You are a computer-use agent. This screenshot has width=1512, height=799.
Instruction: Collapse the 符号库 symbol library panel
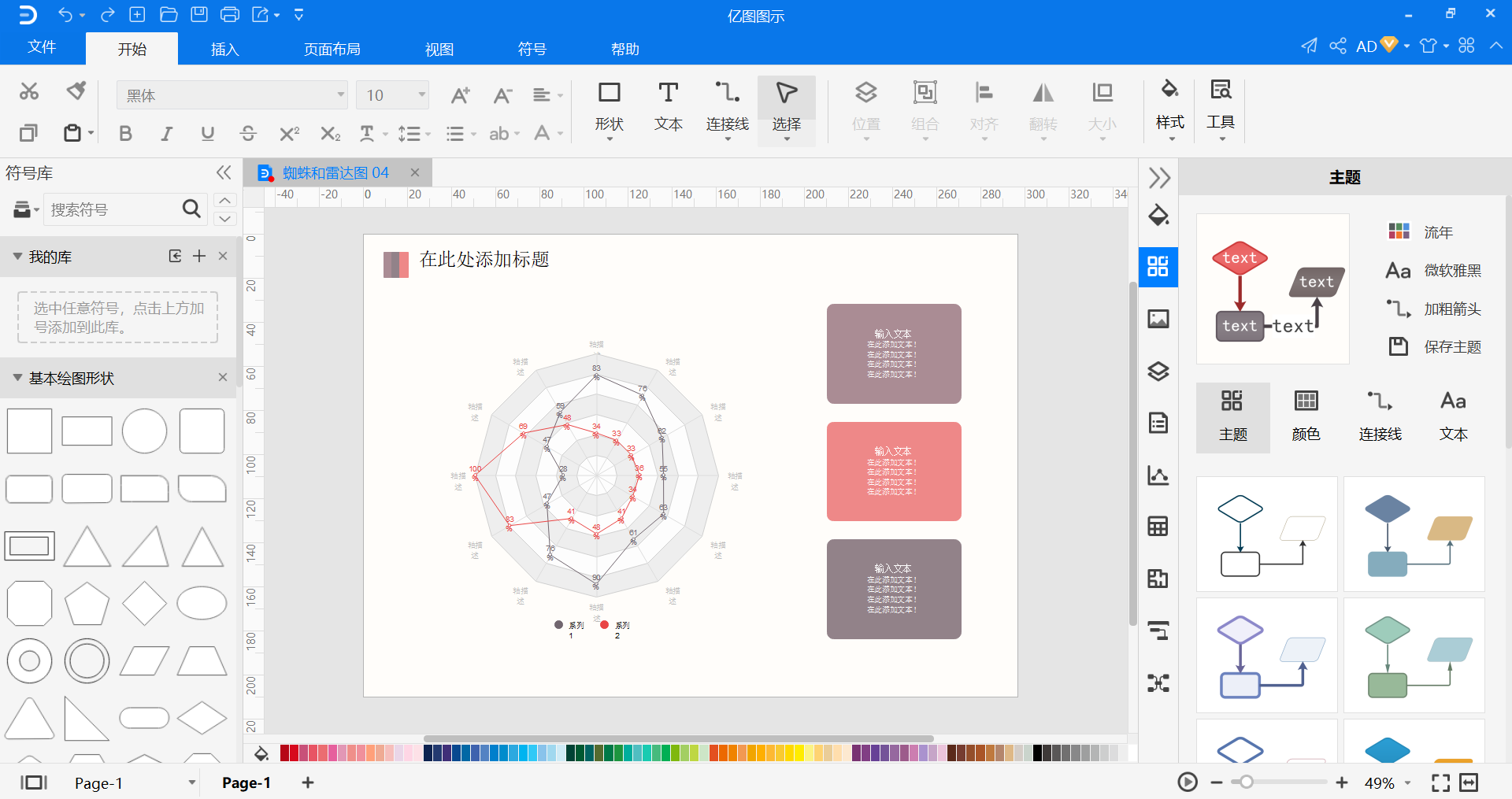(x=224, y=172)
